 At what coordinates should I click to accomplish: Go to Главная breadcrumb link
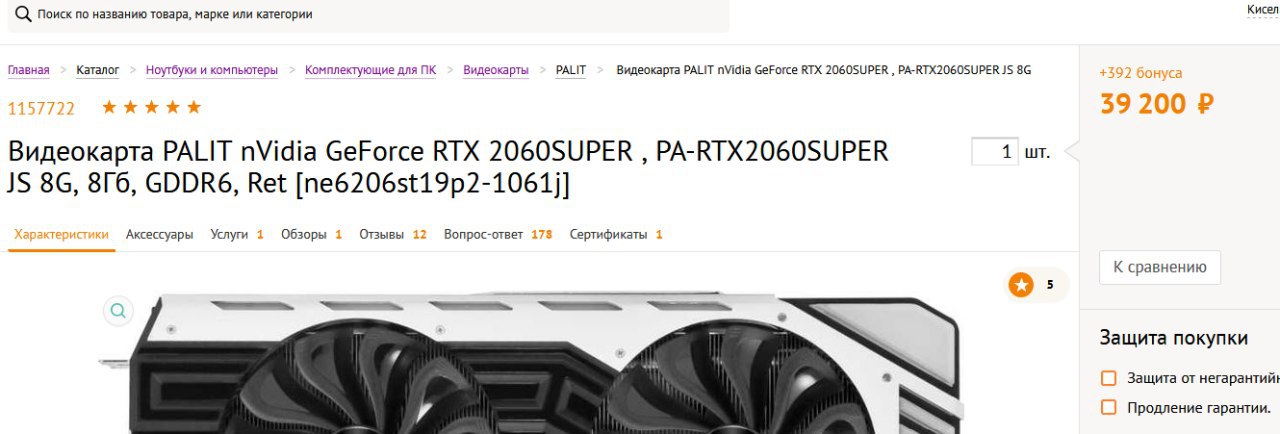point(28,70)
